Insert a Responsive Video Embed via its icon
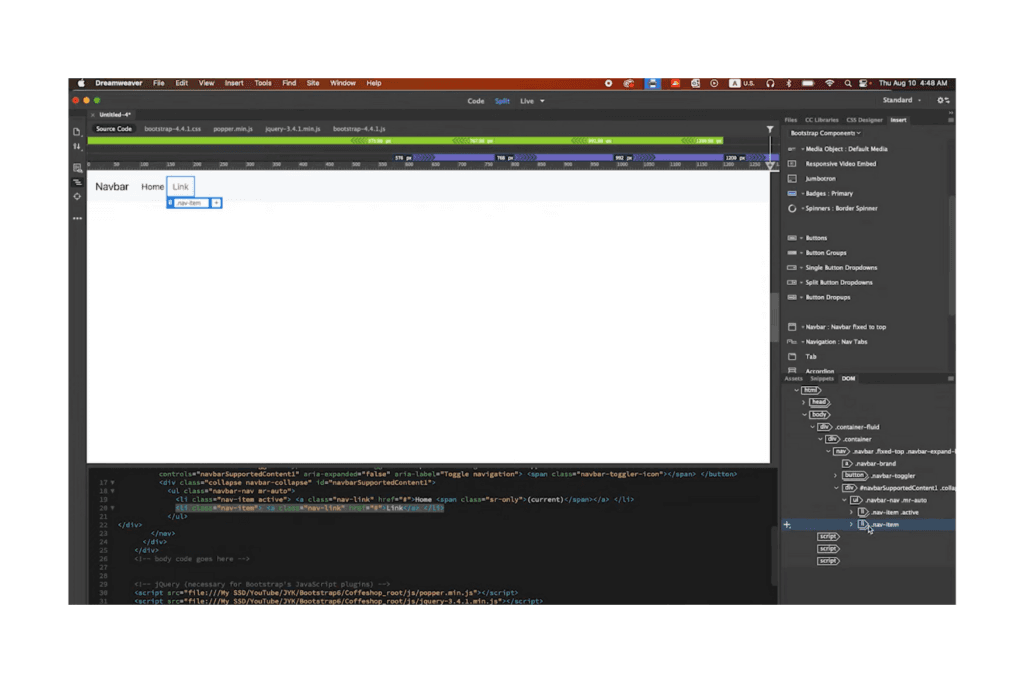The image size is (1024, 683). pos(792,164)
